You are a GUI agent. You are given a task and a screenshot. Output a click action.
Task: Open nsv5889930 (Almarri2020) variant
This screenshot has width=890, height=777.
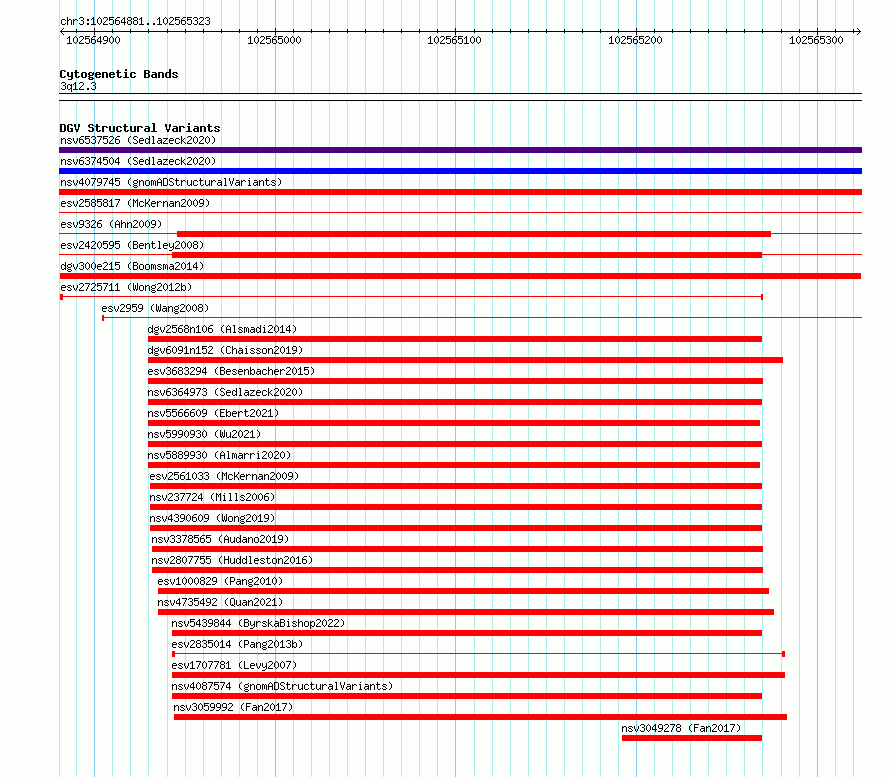[219, 455]
